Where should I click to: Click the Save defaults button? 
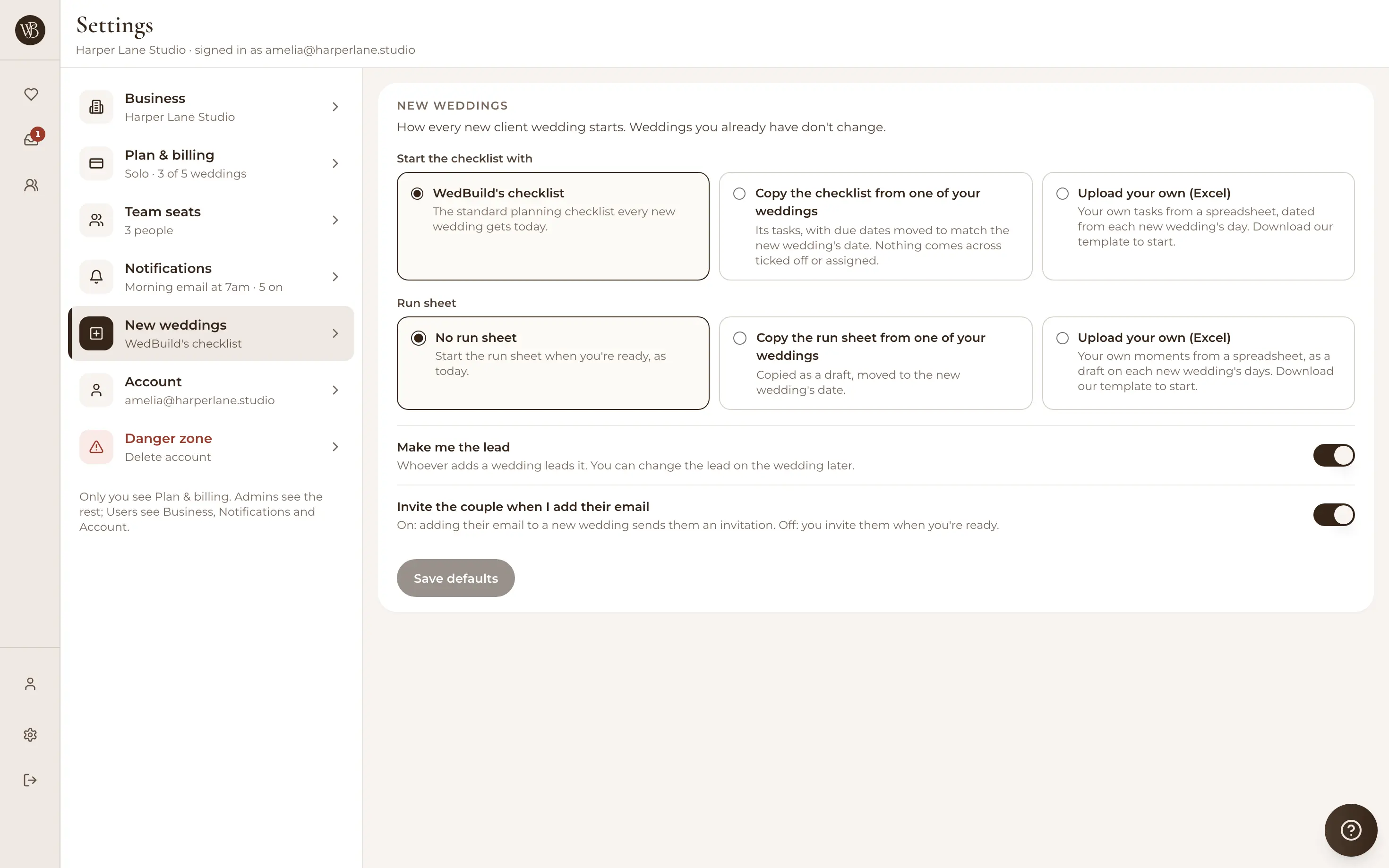tap(455, 578)
